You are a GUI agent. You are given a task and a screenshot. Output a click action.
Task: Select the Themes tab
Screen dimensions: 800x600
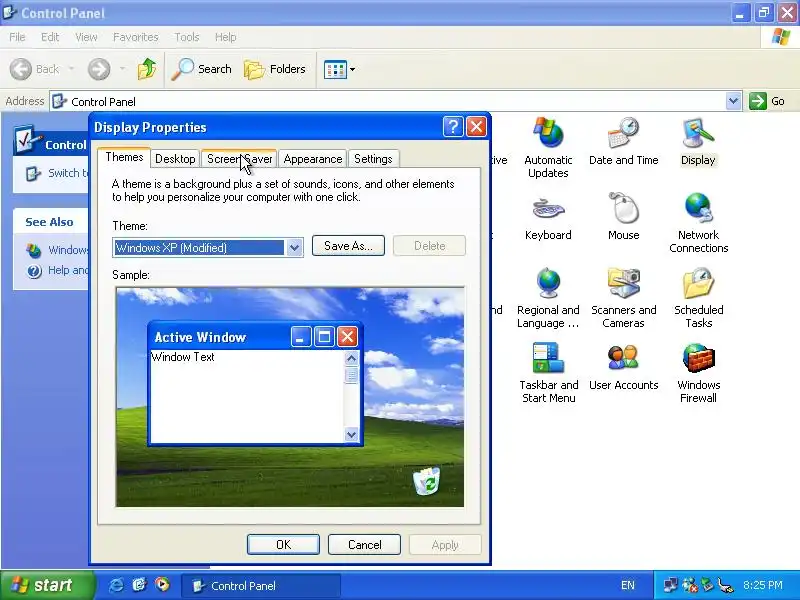point(124,157)
